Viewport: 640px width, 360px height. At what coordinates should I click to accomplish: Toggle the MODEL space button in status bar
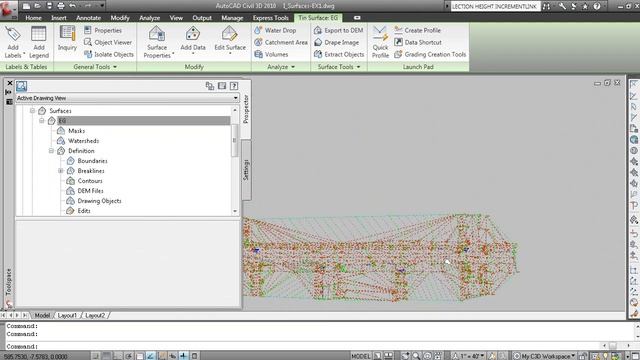(361, 356)
